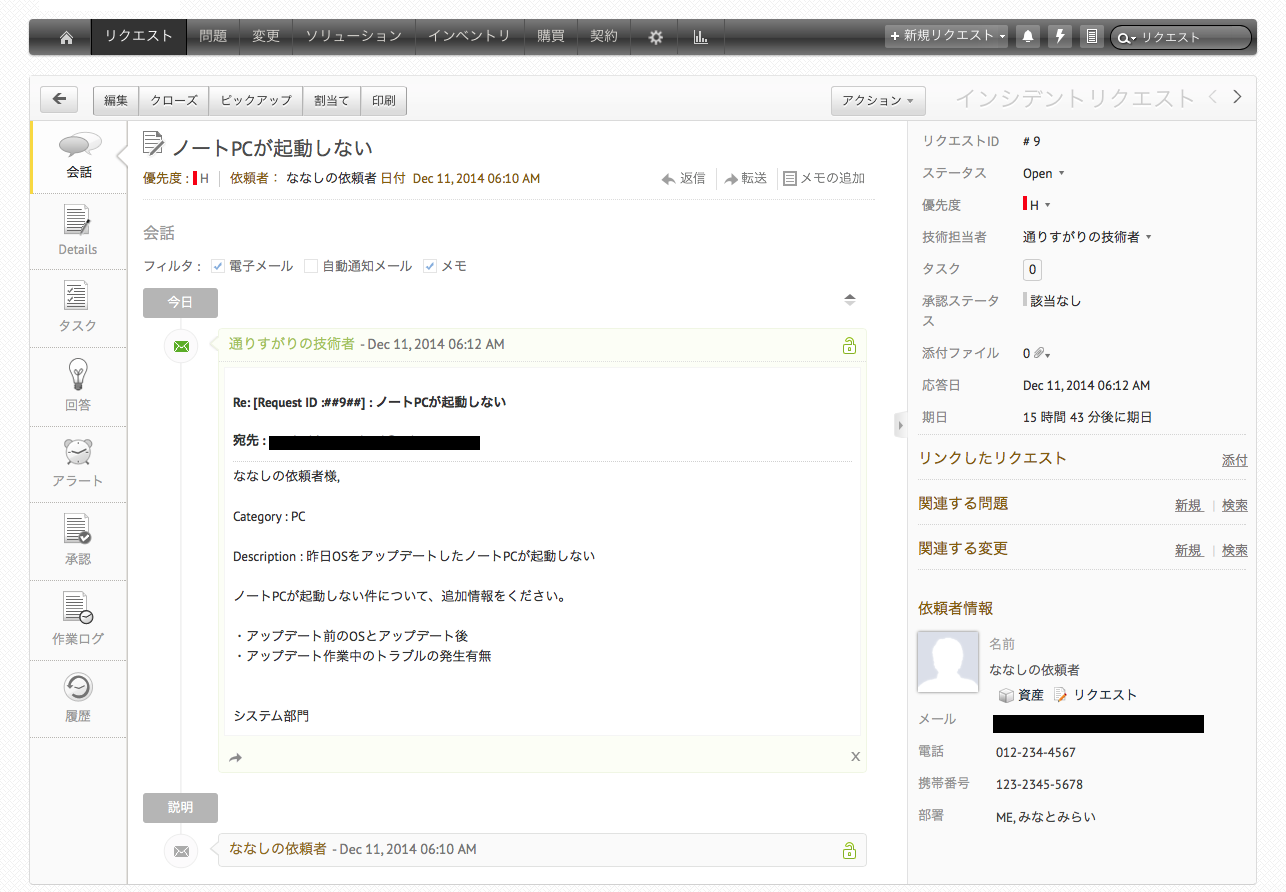Click the forward arrow at message bottom
Image resolution: width=1286 pixels, height=892 pixels.
click(235, 758)
